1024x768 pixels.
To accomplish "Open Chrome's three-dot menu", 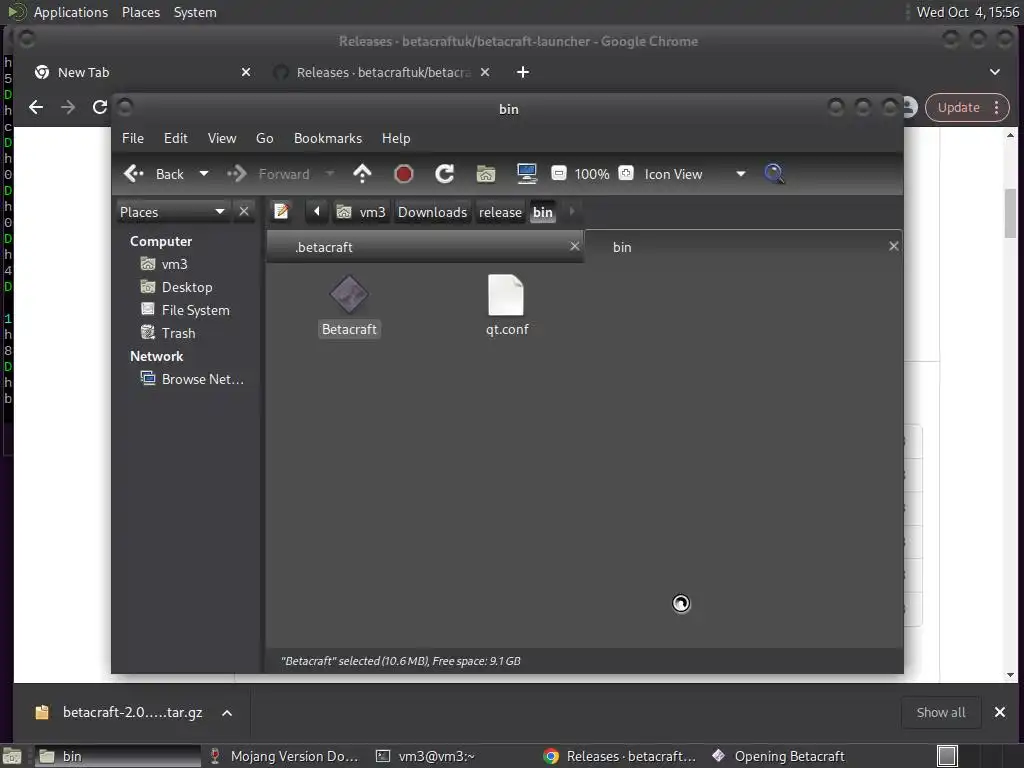I will (997, 108).
